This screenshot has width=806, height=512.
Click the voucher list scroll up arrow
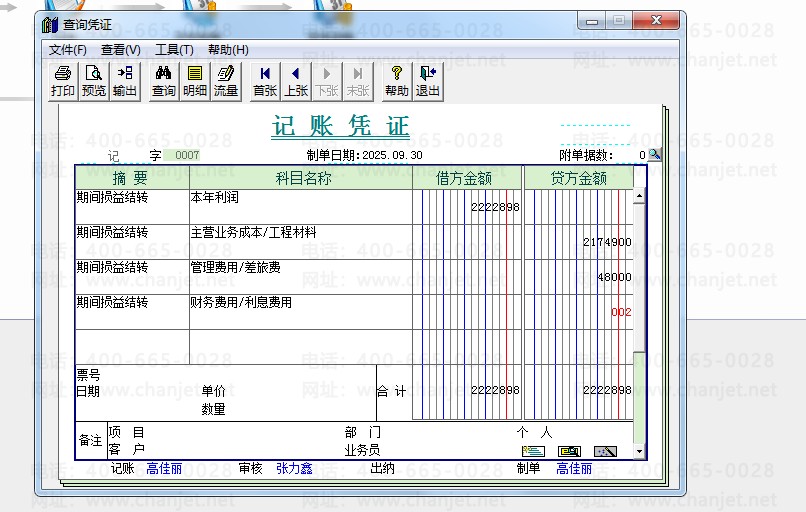click(x=639, y=196)
